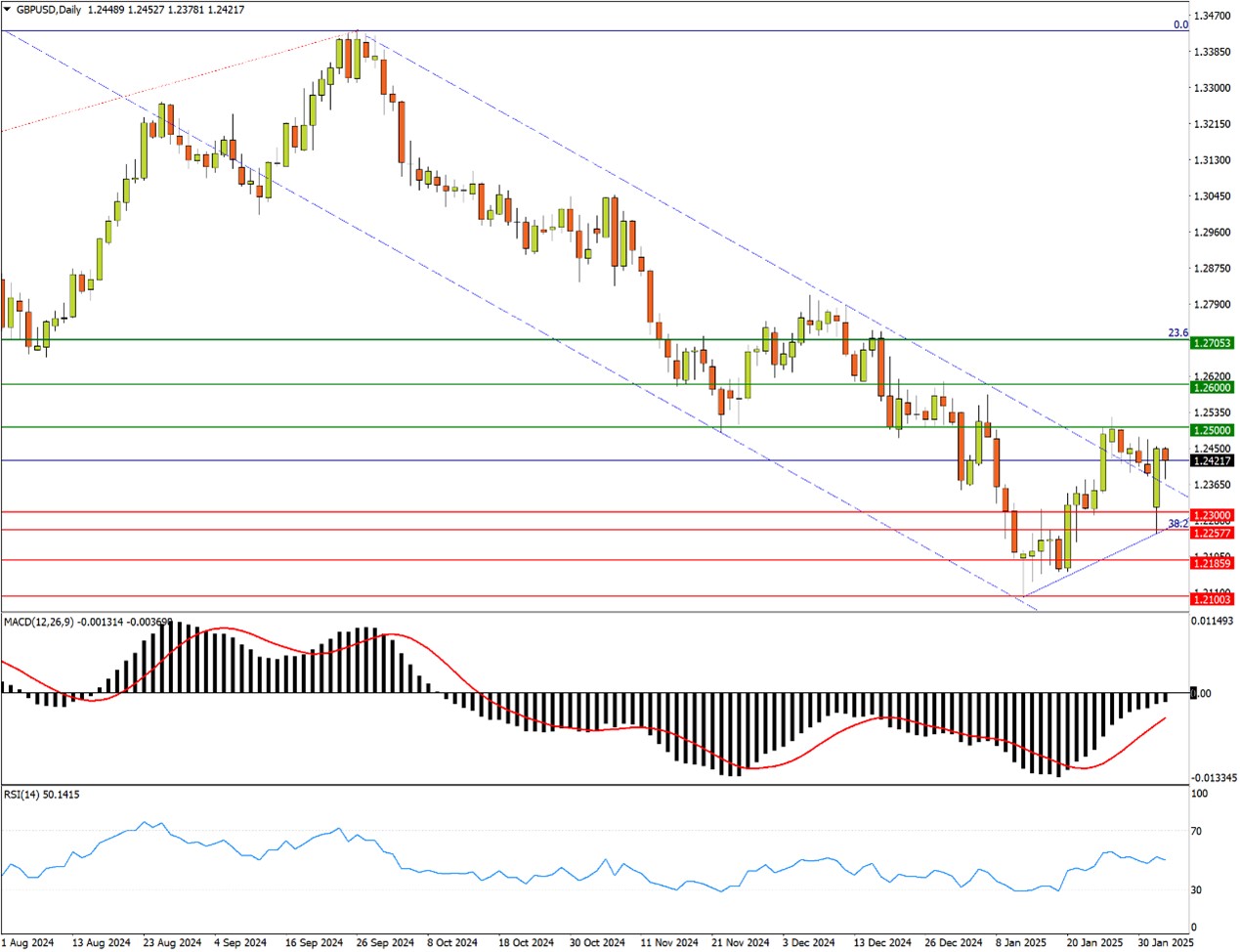Select the red 1.23000 support level tag
1240x952 pixels.
coord(1212,515)
